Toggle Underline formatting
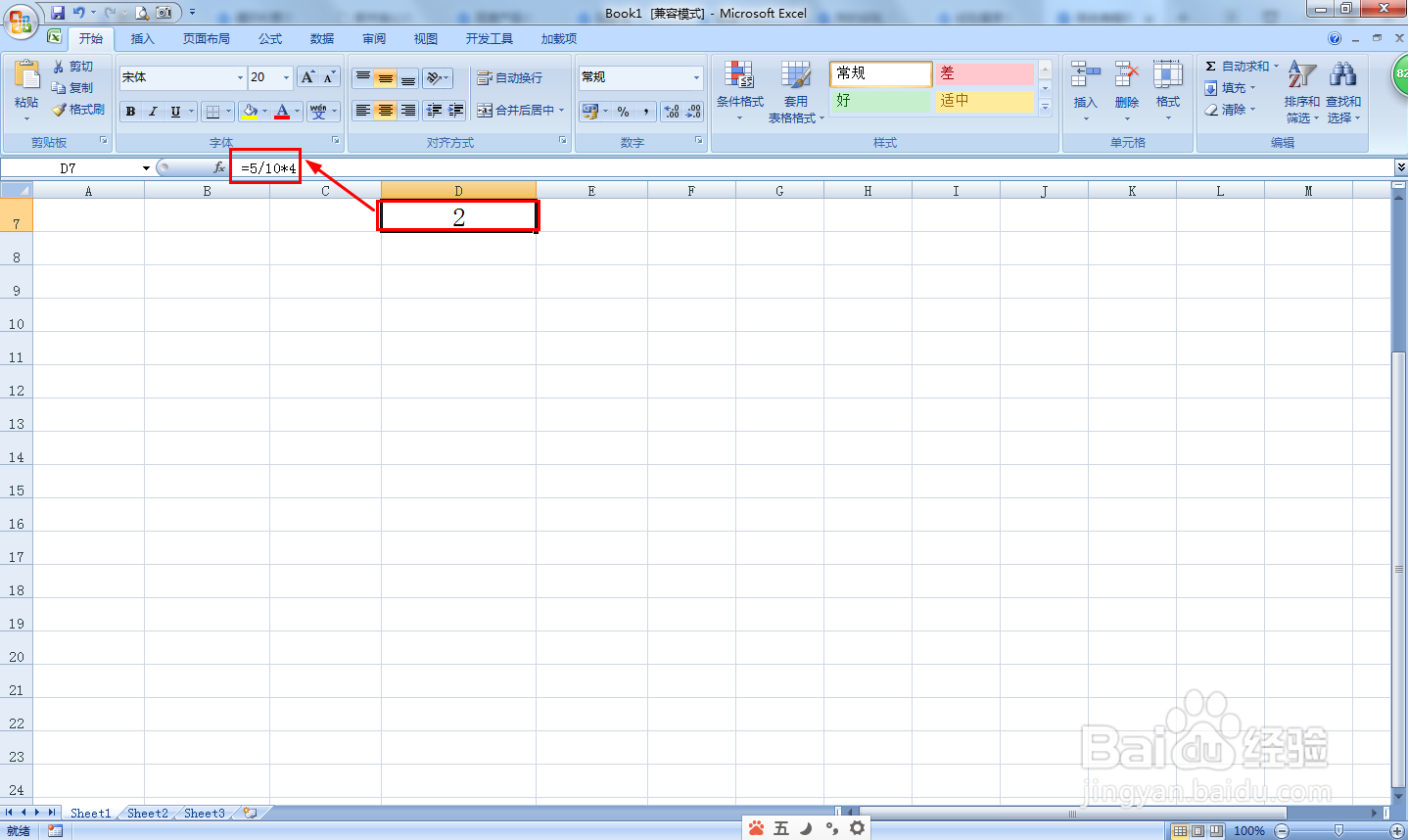This screenshot has height=840, width=1408. pyautogui.click(x=175, y=112)
